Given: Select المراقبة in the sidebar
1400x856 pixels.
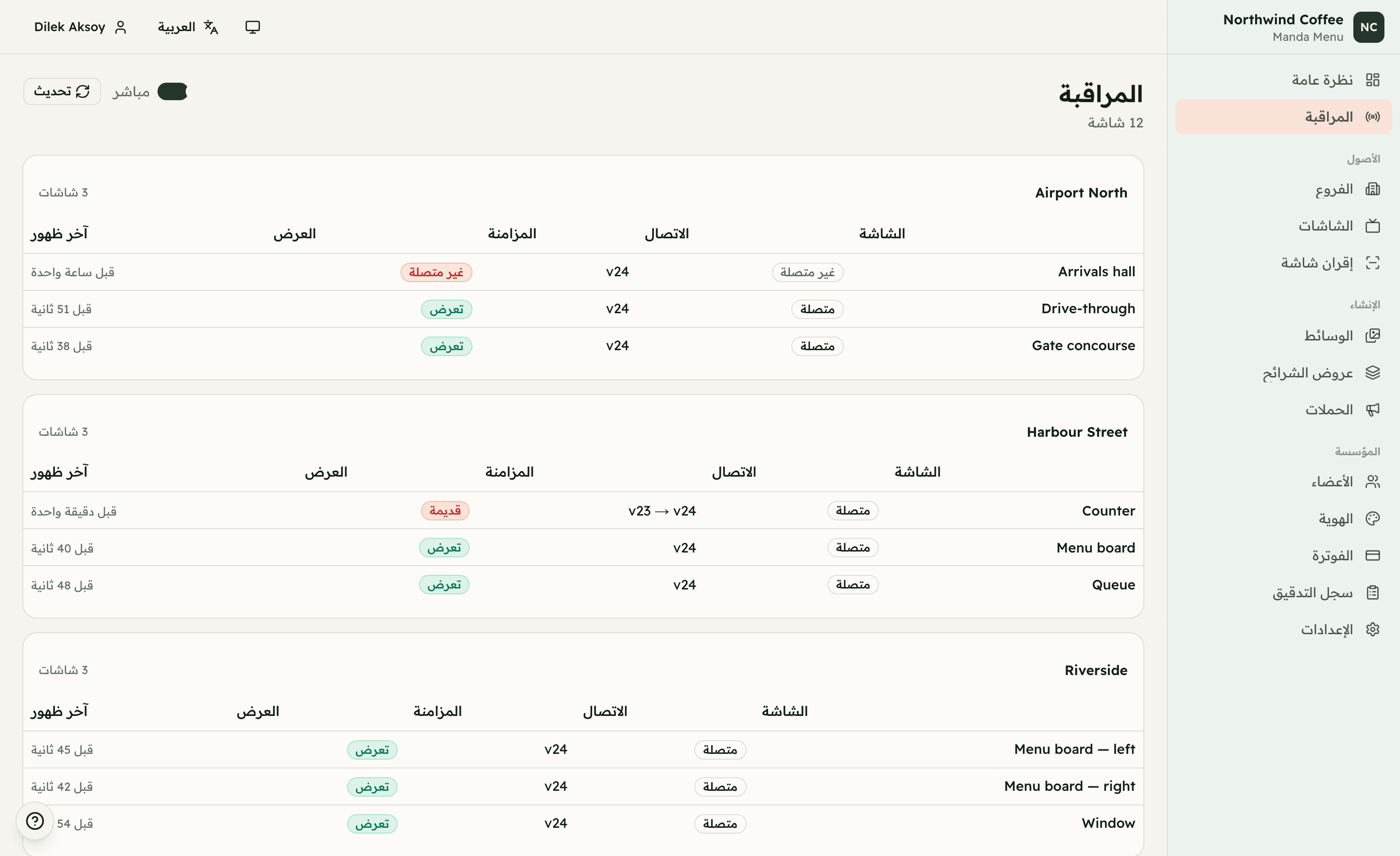Looking at the screenshot, I should (x=1283, y=117).
